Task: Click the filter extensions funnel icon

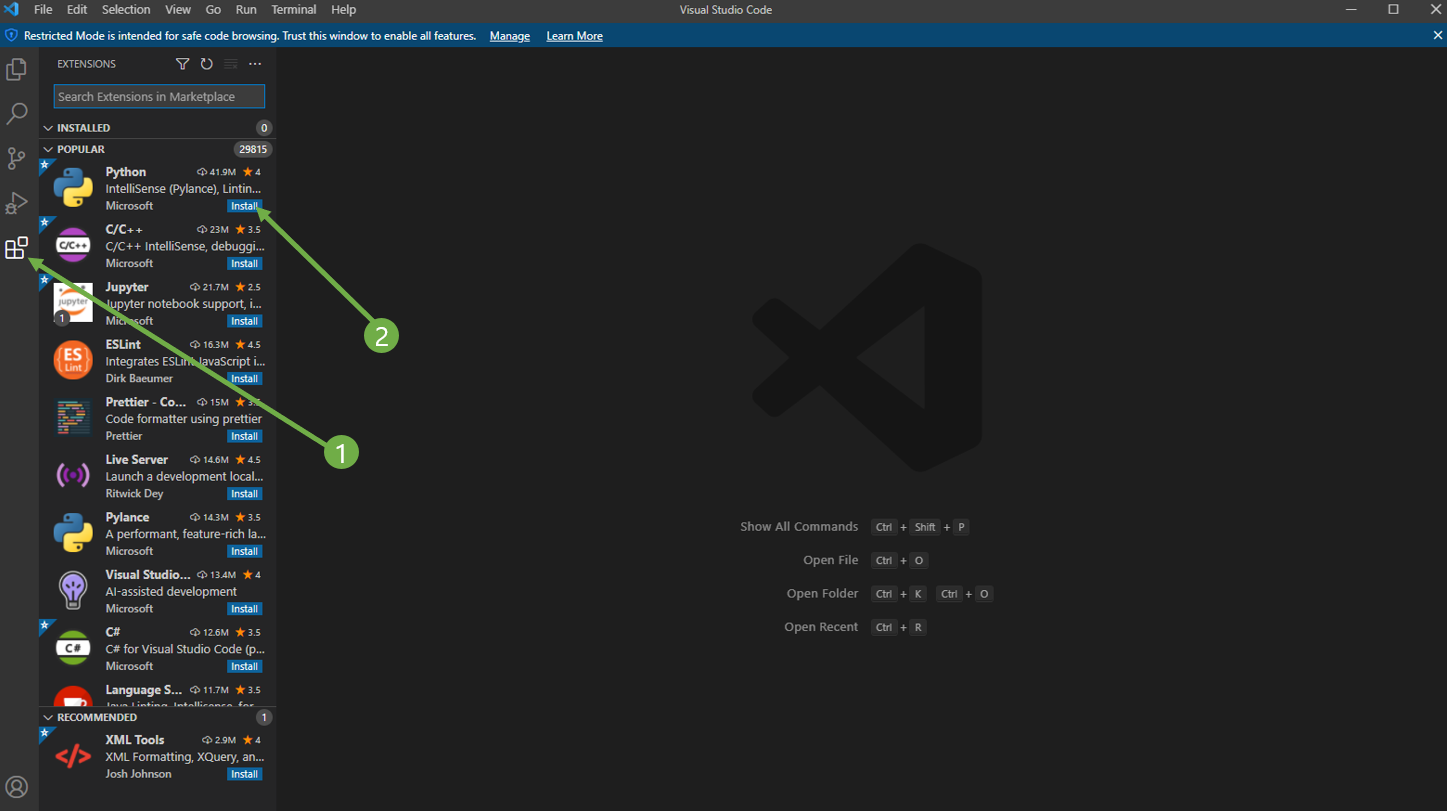Action: [182, 64]
